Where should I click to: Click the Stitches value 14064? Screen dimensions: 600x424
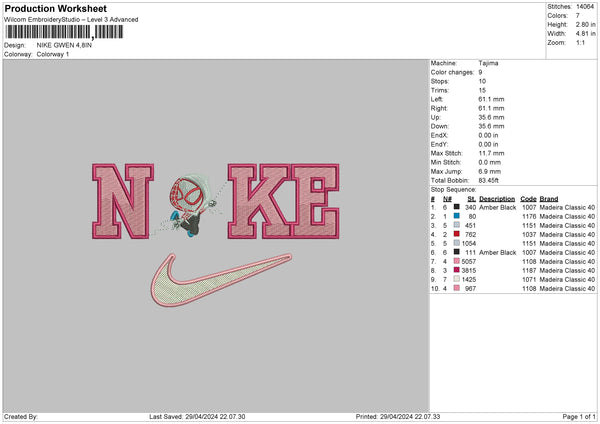point(585,7)
